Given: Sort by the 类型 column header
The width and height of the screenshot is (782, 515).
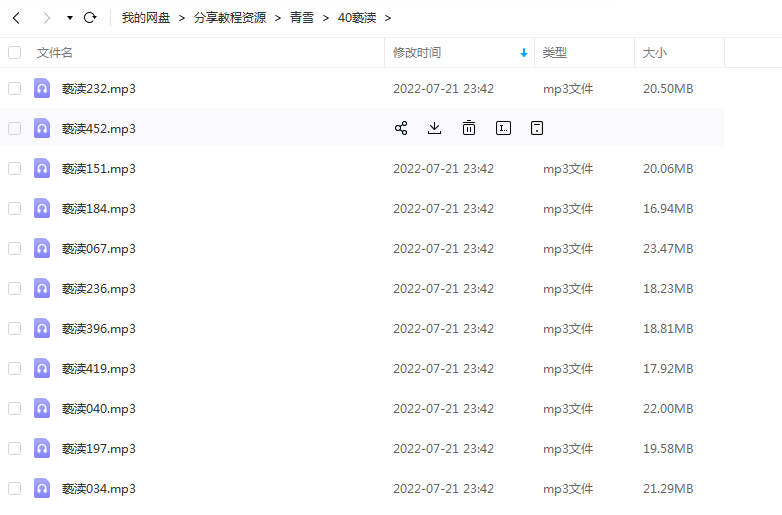Looking at the screenshot, I should [555, 52].
